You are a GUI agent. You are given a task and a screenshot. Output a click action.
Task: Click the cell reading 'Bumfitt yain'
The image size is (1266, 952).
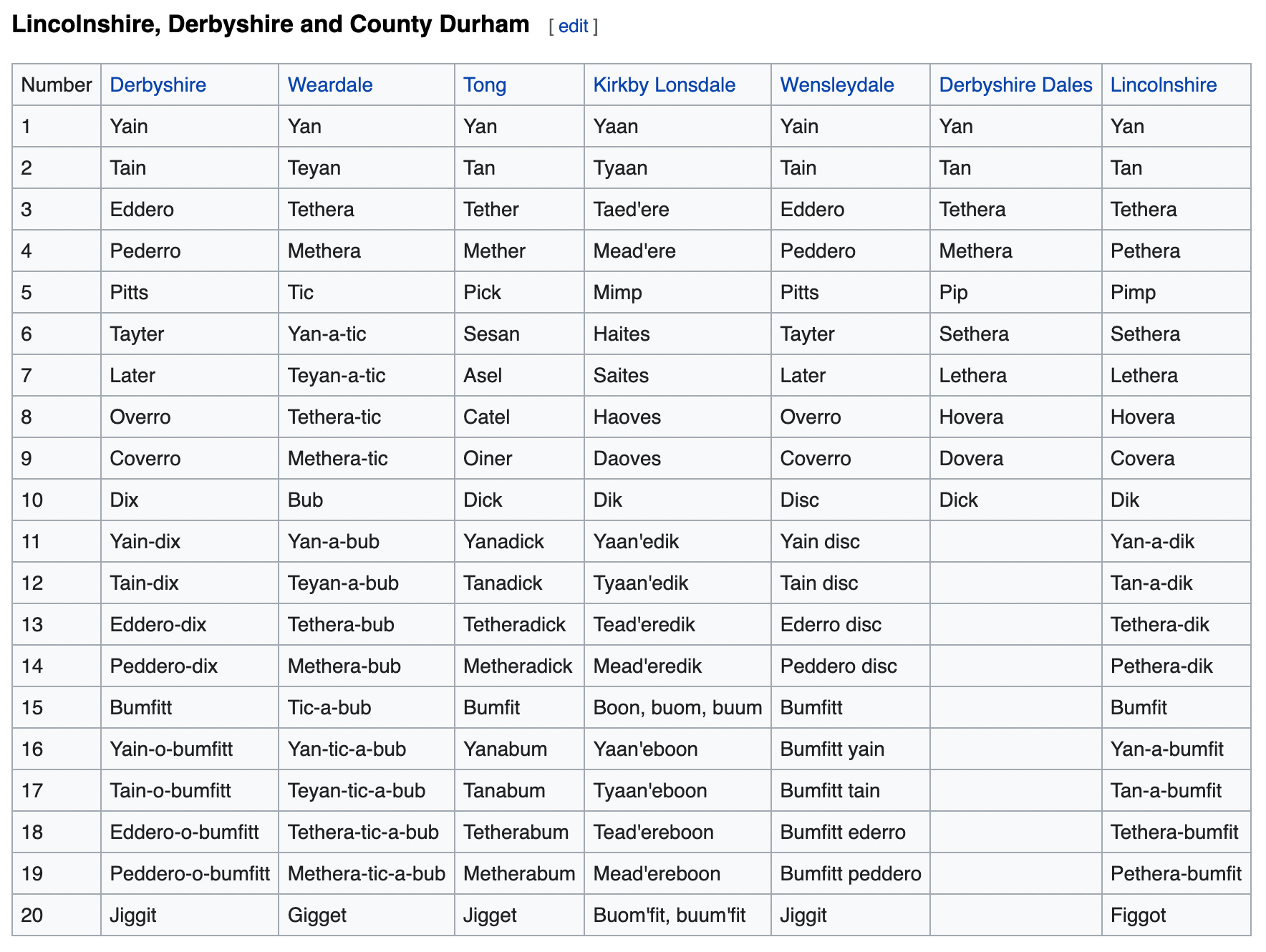(x=851, y=749)
